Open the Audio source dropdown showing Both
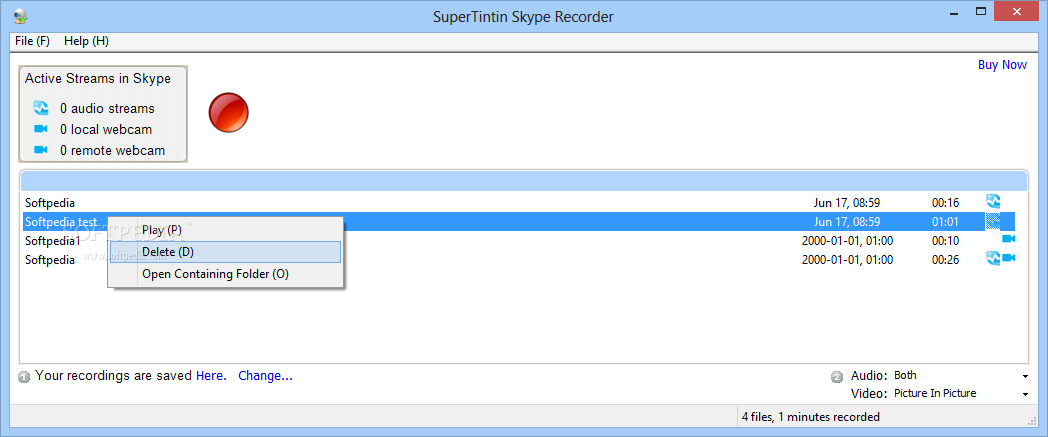This screenshot has height=437, width=1048. (x=960, y=376)
